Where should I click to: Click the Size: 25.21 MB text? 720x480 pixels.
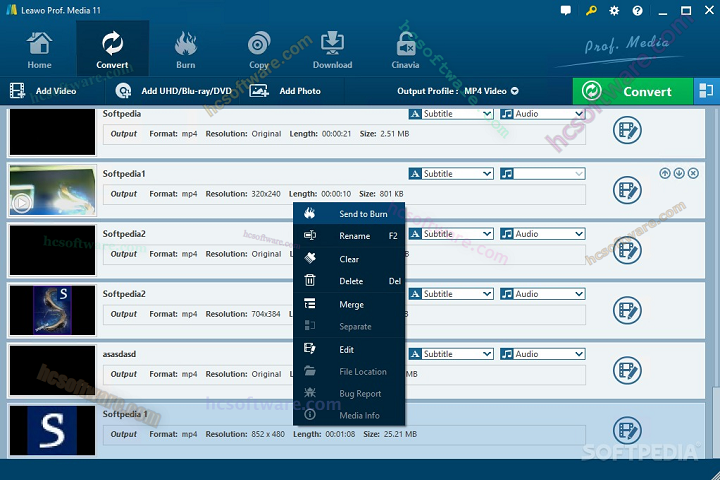click(390, 434)
